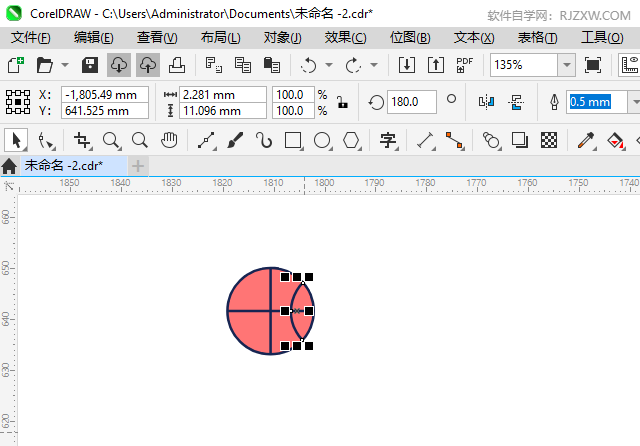The height and width of the screenshot is (446, 640).
Task: Open the Redo history dropdown arrow
Action: click(x=374, y=65)
